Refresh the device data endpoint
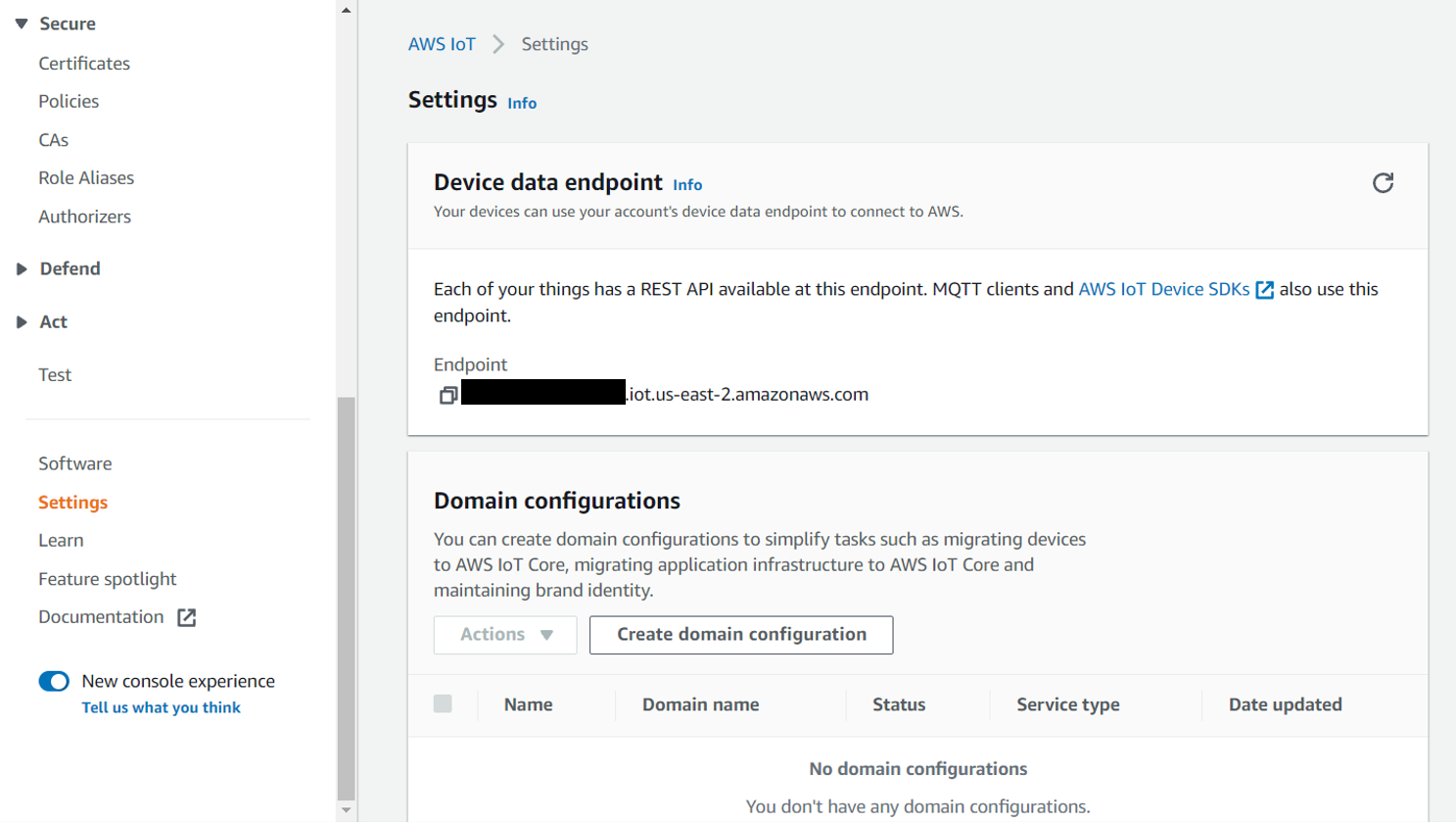This screenshot has width=1456, height=822. pyautogui.click(x=1383, y=183)
